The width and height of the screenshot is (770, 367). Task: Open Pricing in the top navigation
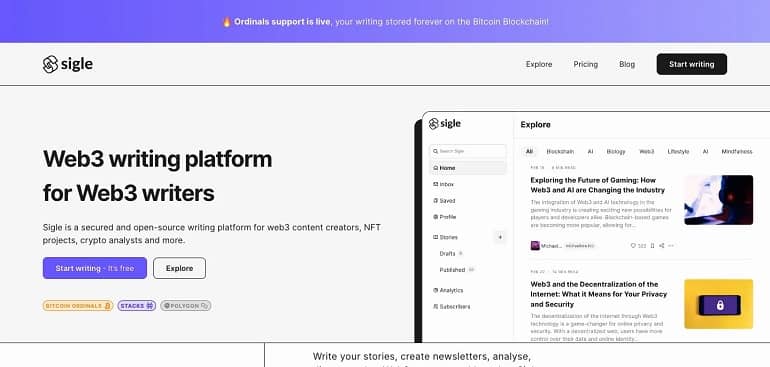pos(585,64)
